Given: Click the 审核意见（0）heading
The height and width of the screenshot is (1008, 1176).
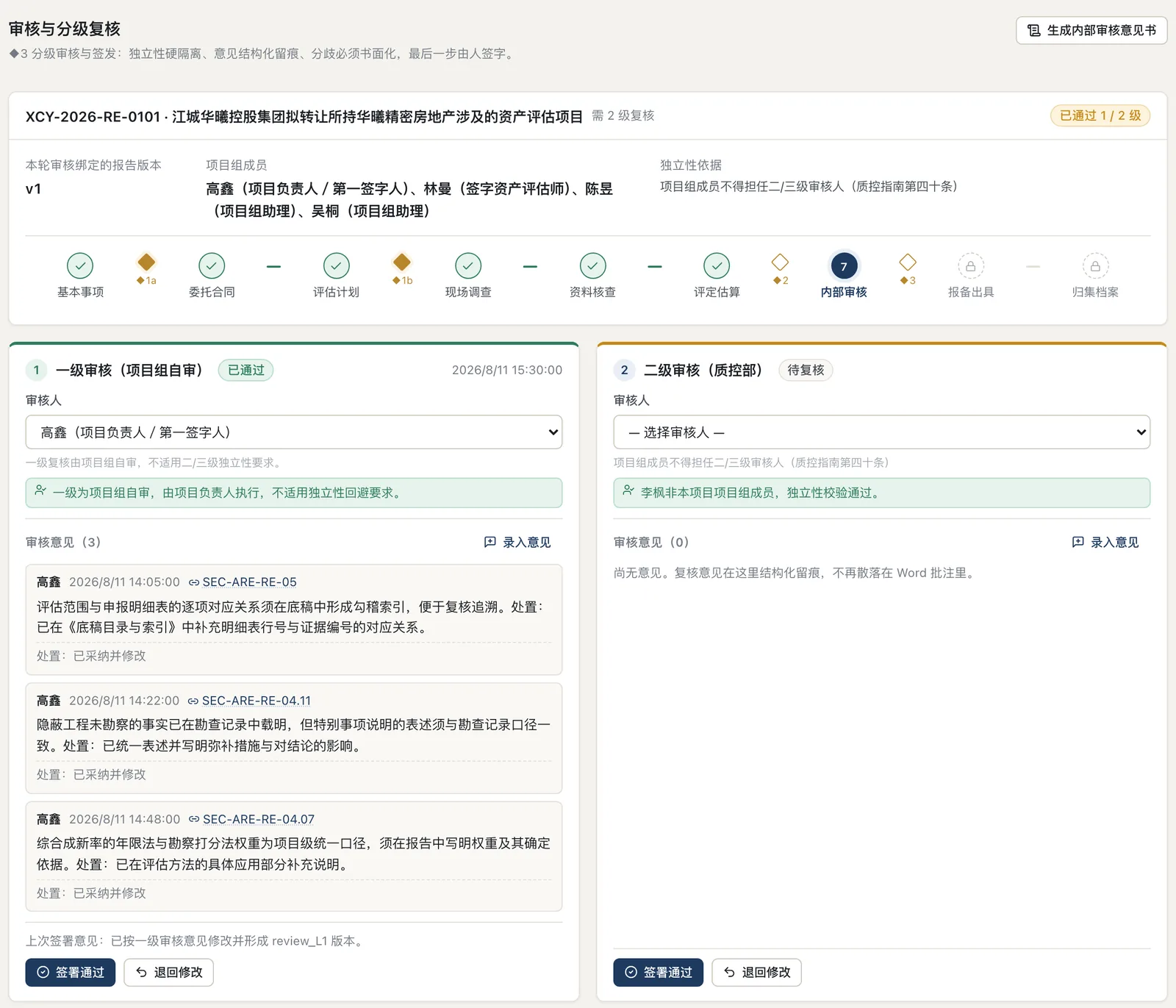Looking at the screenshot, I should [x=651, y=543].
